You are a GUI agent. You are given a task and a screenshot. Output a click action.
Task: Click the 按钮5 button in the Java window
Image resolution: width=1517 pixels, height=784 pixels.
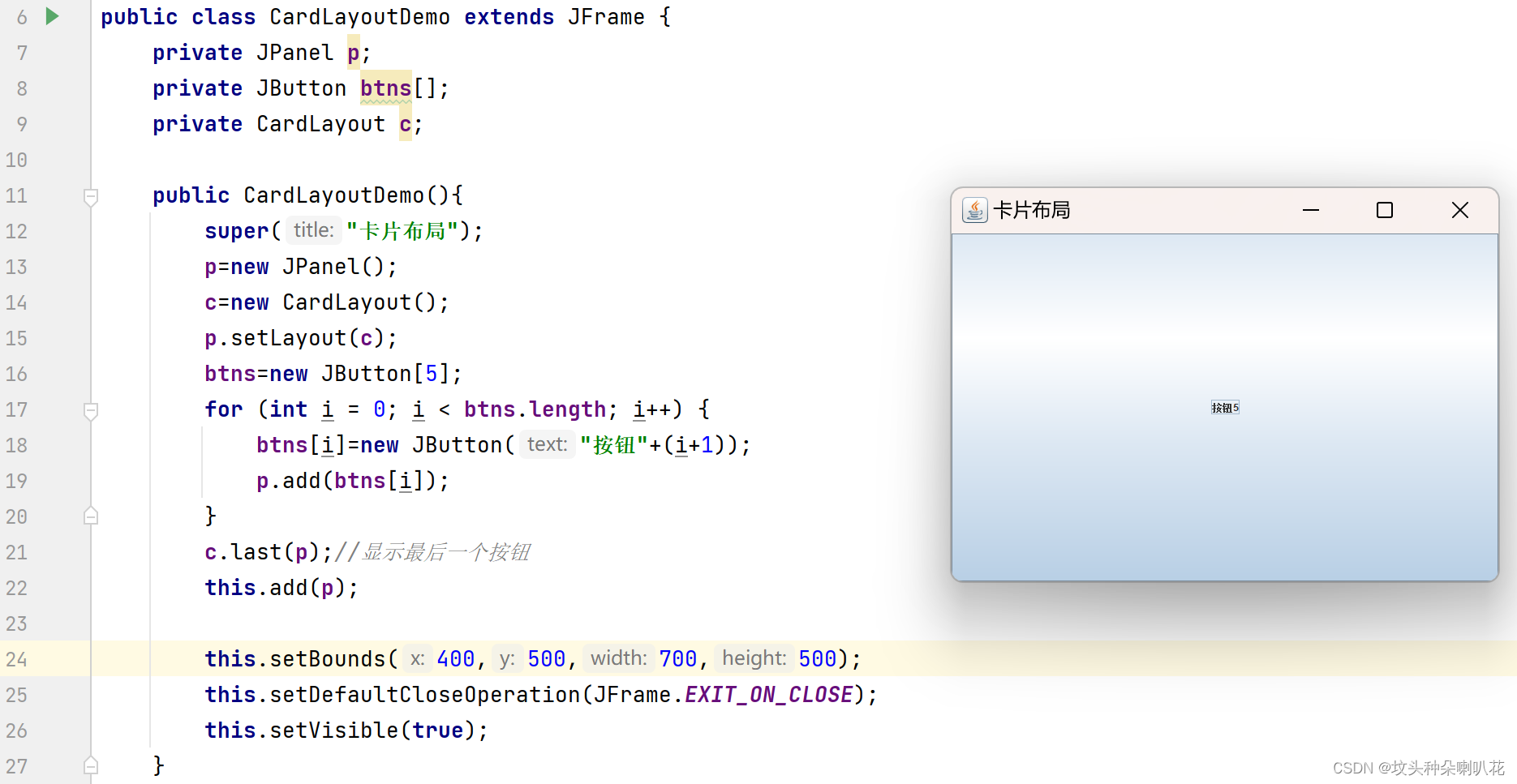pos(1225,408)
